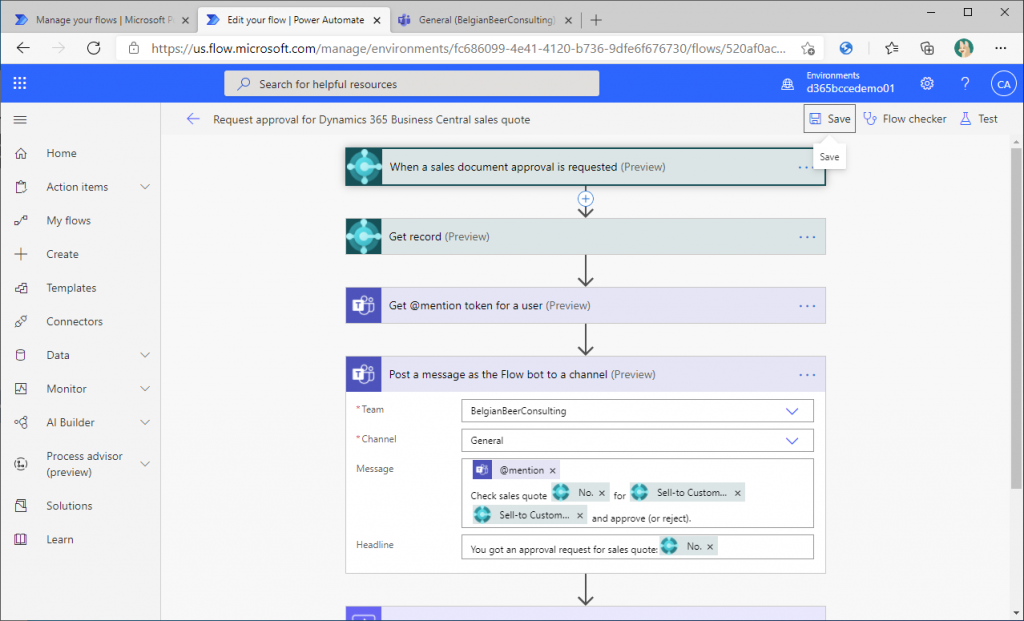Open the Team dropdown
This screenshot has width=1024, height=621.
[x=792, y=411]
